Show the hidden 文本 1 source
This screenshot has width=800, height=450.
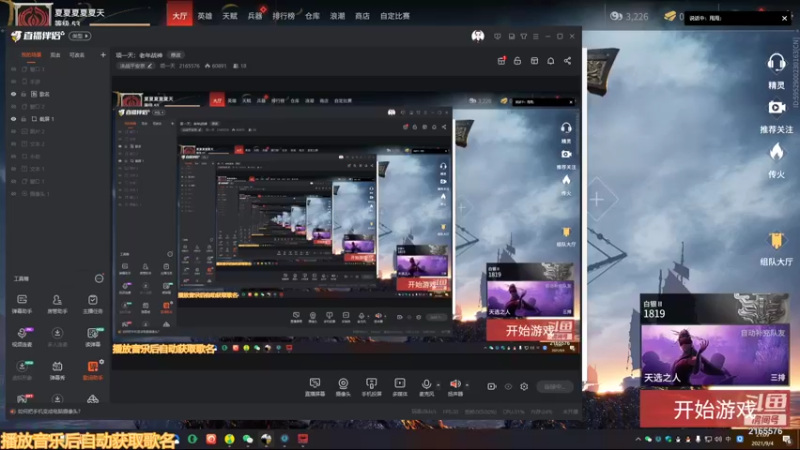13,169
